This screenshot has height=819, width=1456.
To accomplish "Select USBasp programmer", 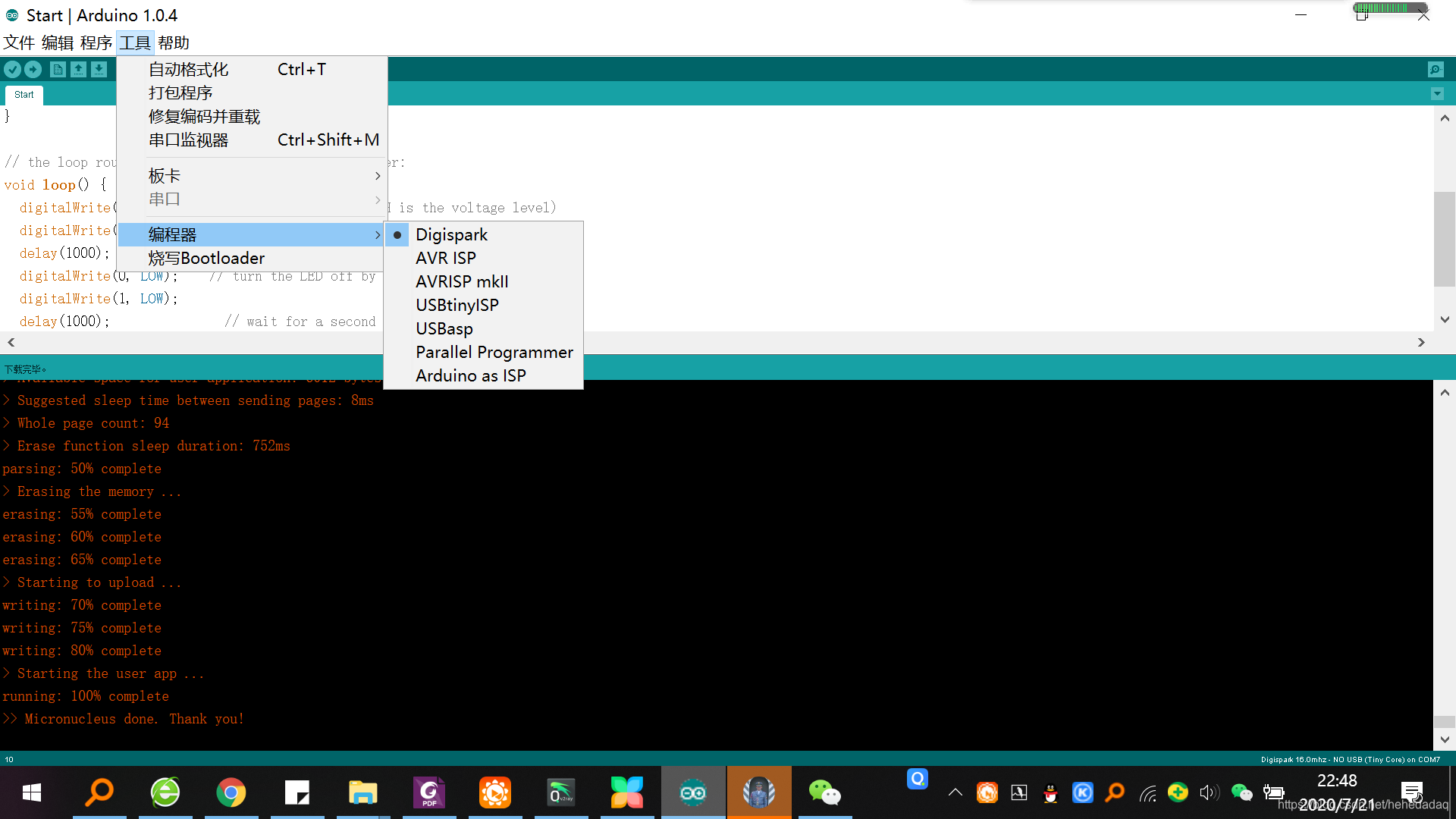I will 484,328.
